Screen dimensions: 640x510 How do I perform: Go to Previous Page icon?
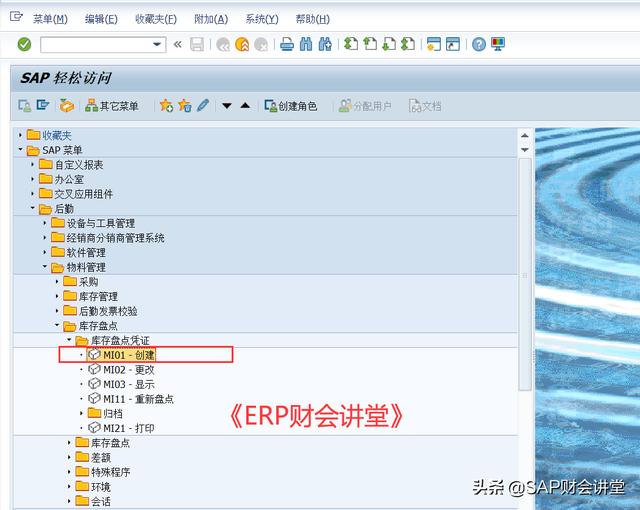370,44
